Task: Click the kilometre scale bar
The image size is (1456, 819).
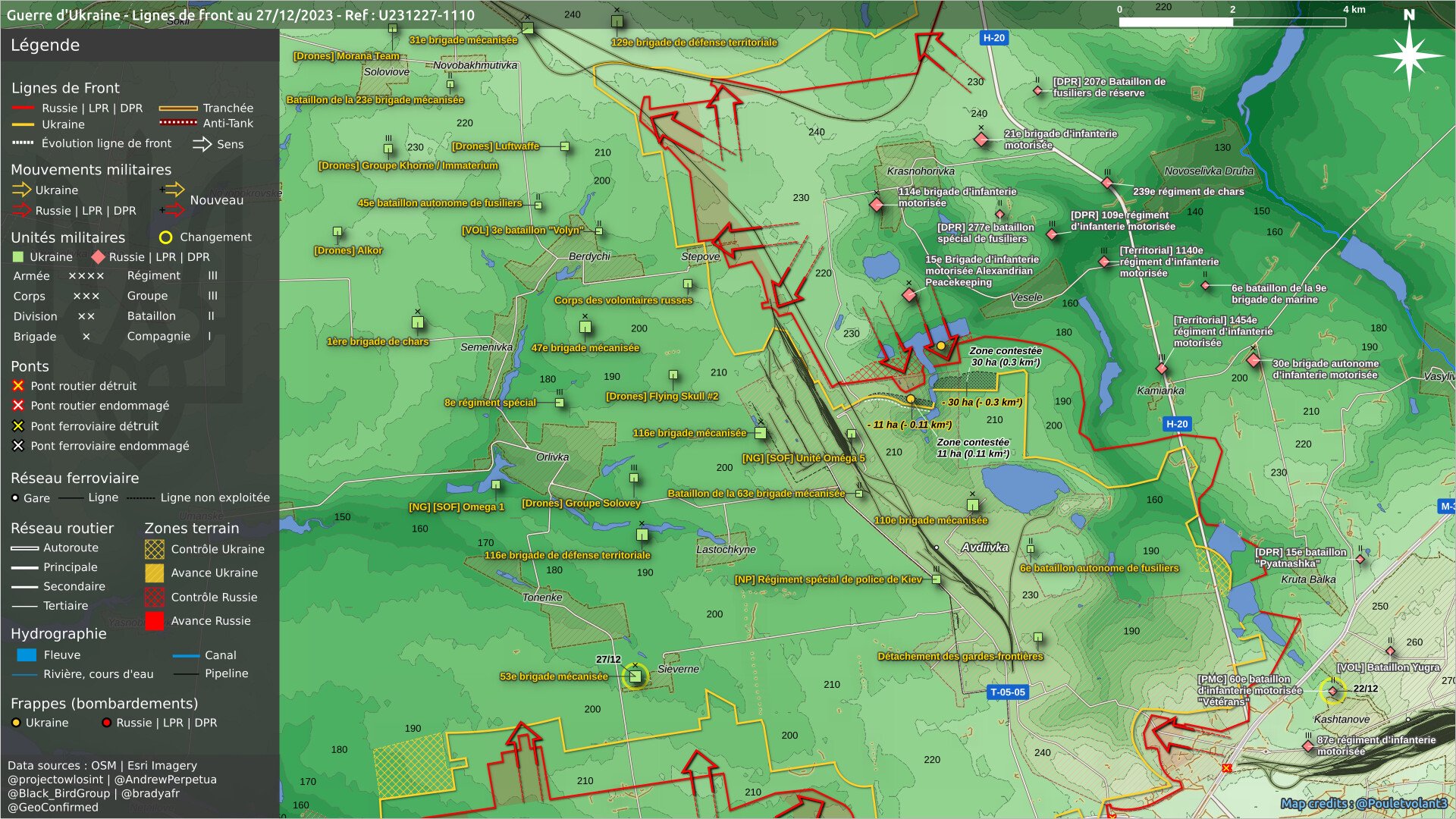Action: point(1232,22)
